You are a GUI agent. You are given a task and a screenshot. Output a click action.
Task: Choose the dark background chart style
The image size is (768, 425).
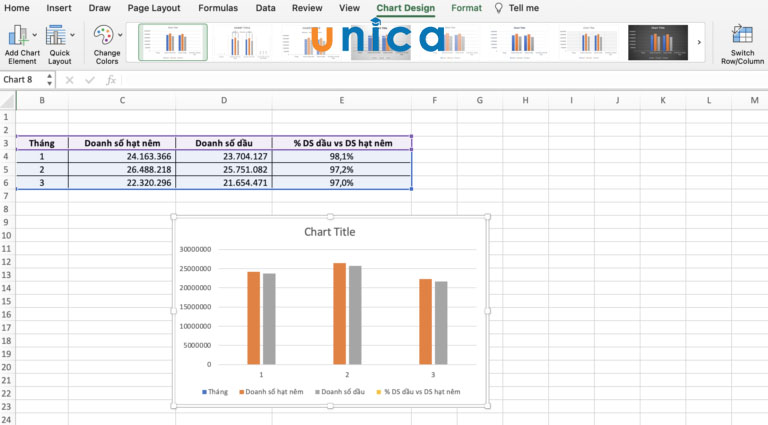pyautogui.click(x=658, y=43)
